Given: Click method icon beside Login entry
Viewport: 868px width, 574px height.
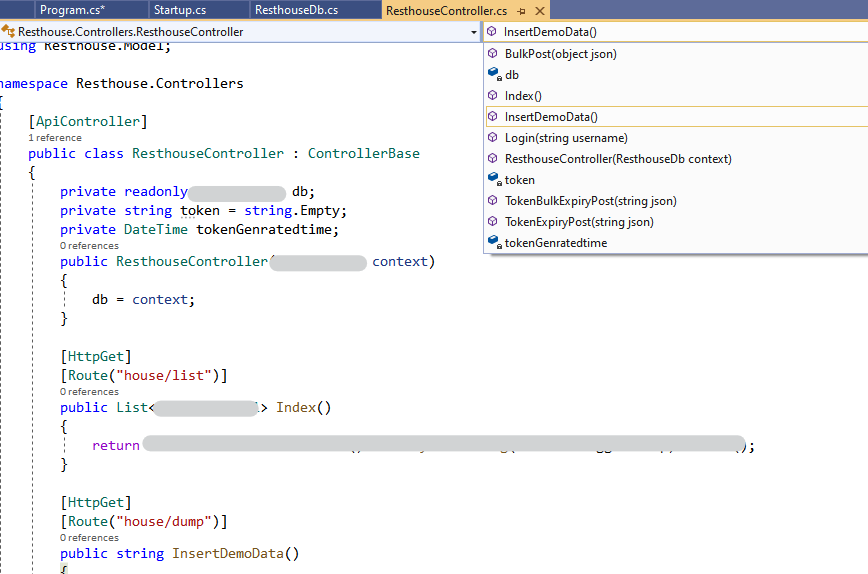Looking at the screenshot, I should 493,137.
